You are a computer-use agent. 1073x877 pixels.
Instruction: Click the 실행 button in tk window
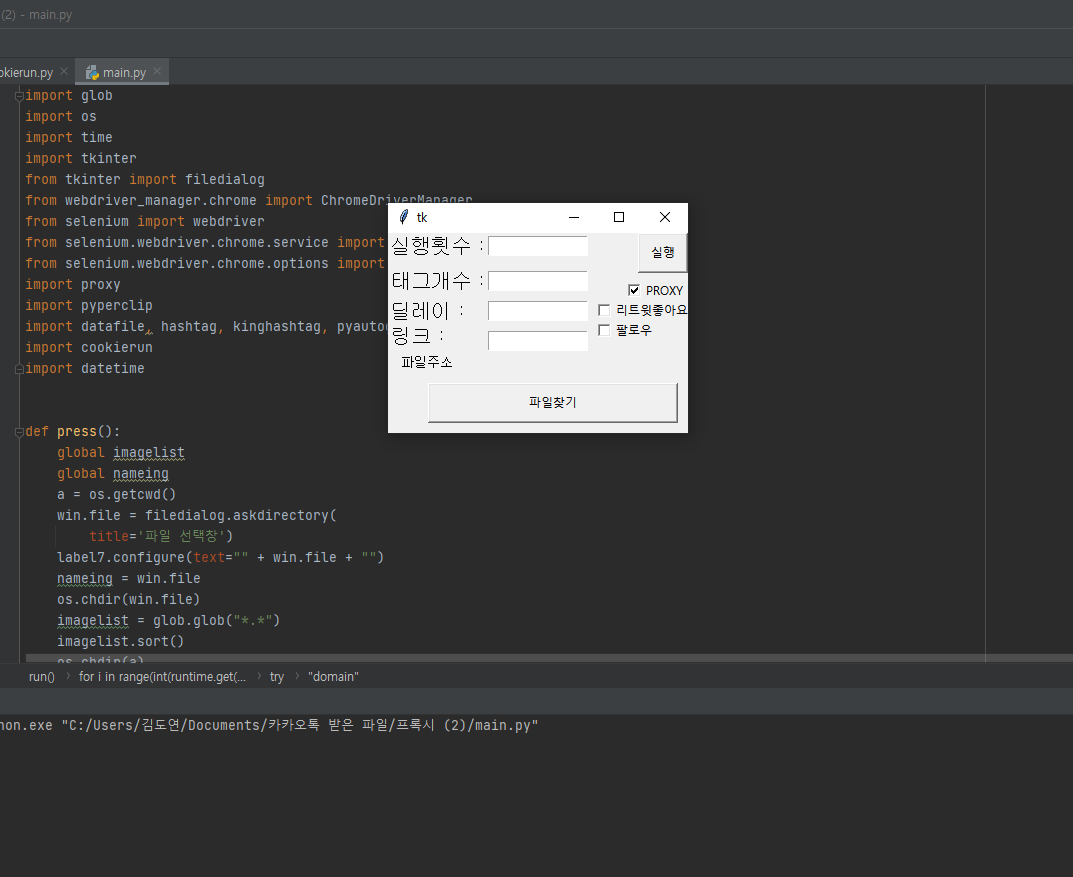click(x=662, y=252)
